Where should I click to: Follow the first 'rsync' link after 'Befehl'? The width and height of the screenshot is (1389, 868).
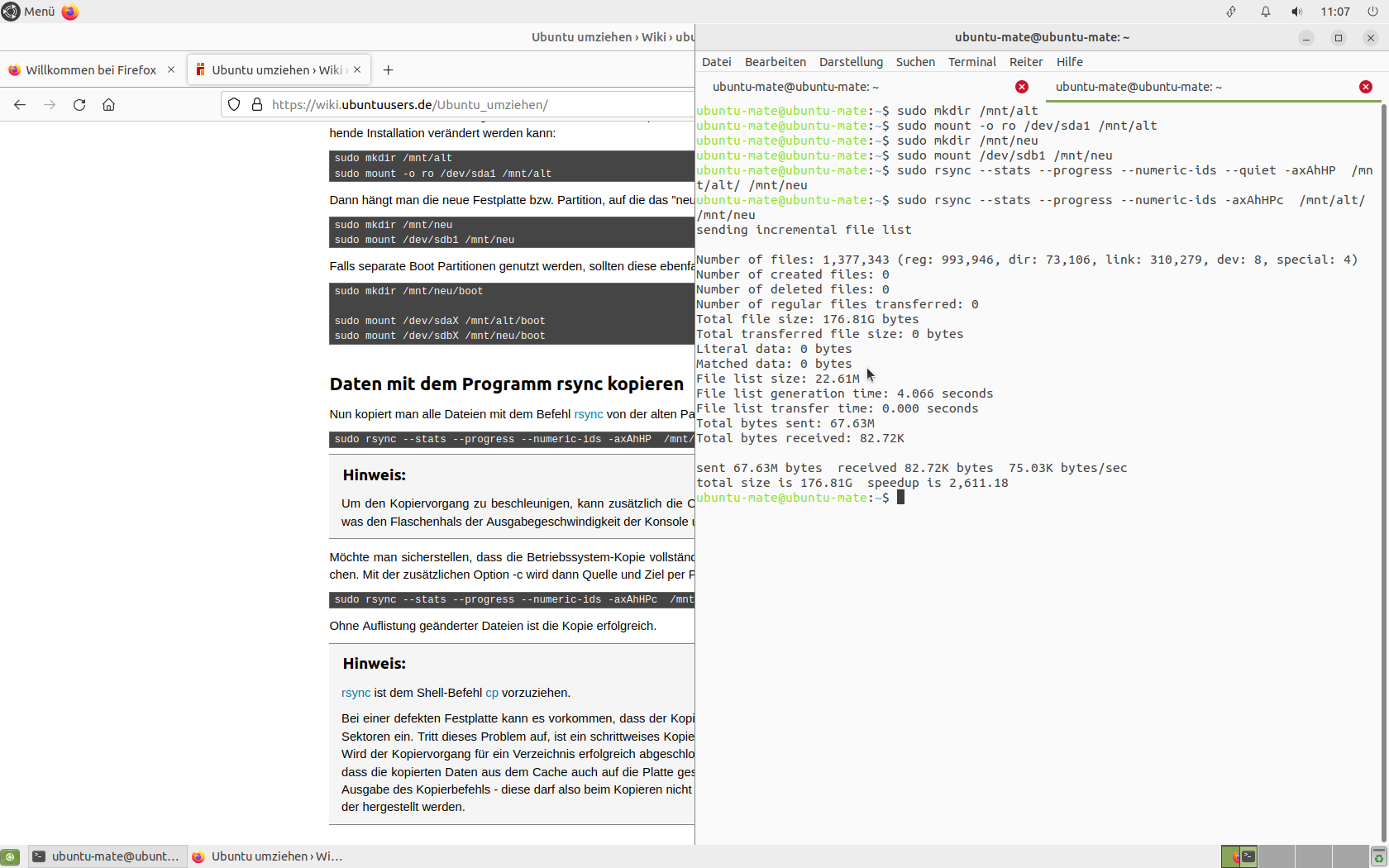(x=589, y=414)
